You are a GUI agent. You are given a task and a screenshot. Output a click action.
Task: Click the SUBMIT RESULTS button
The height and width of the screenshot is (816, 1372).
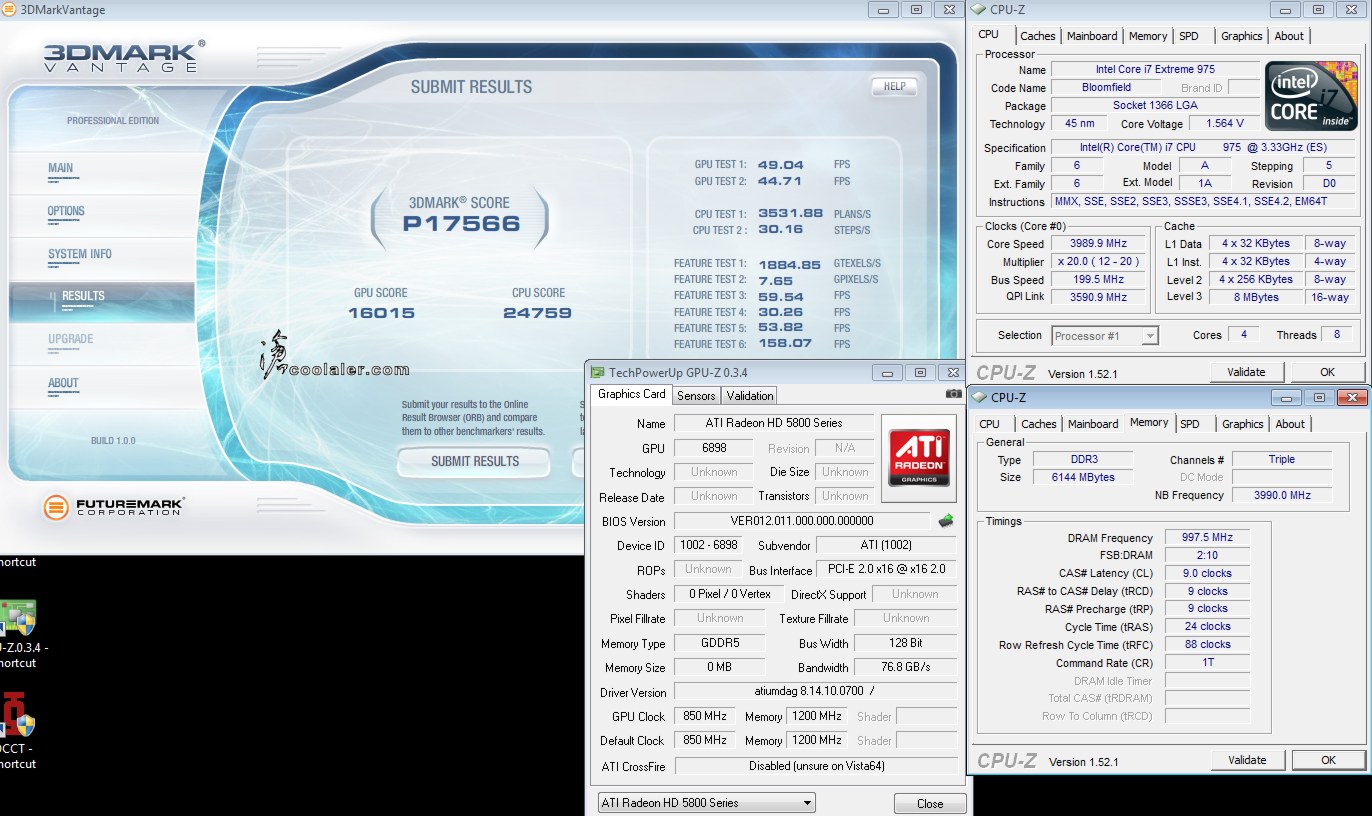point(474,461)
